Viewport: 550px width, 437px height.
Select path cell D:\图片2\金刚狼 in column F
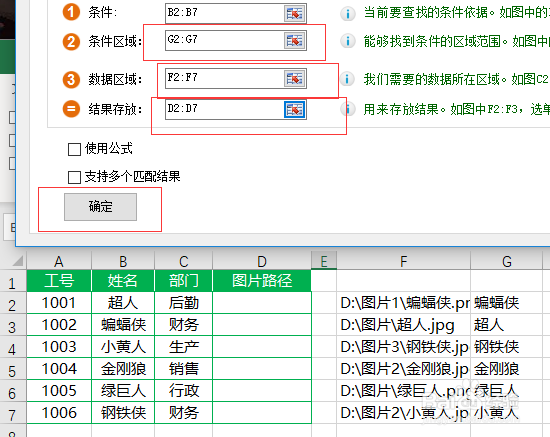[403, 369]
